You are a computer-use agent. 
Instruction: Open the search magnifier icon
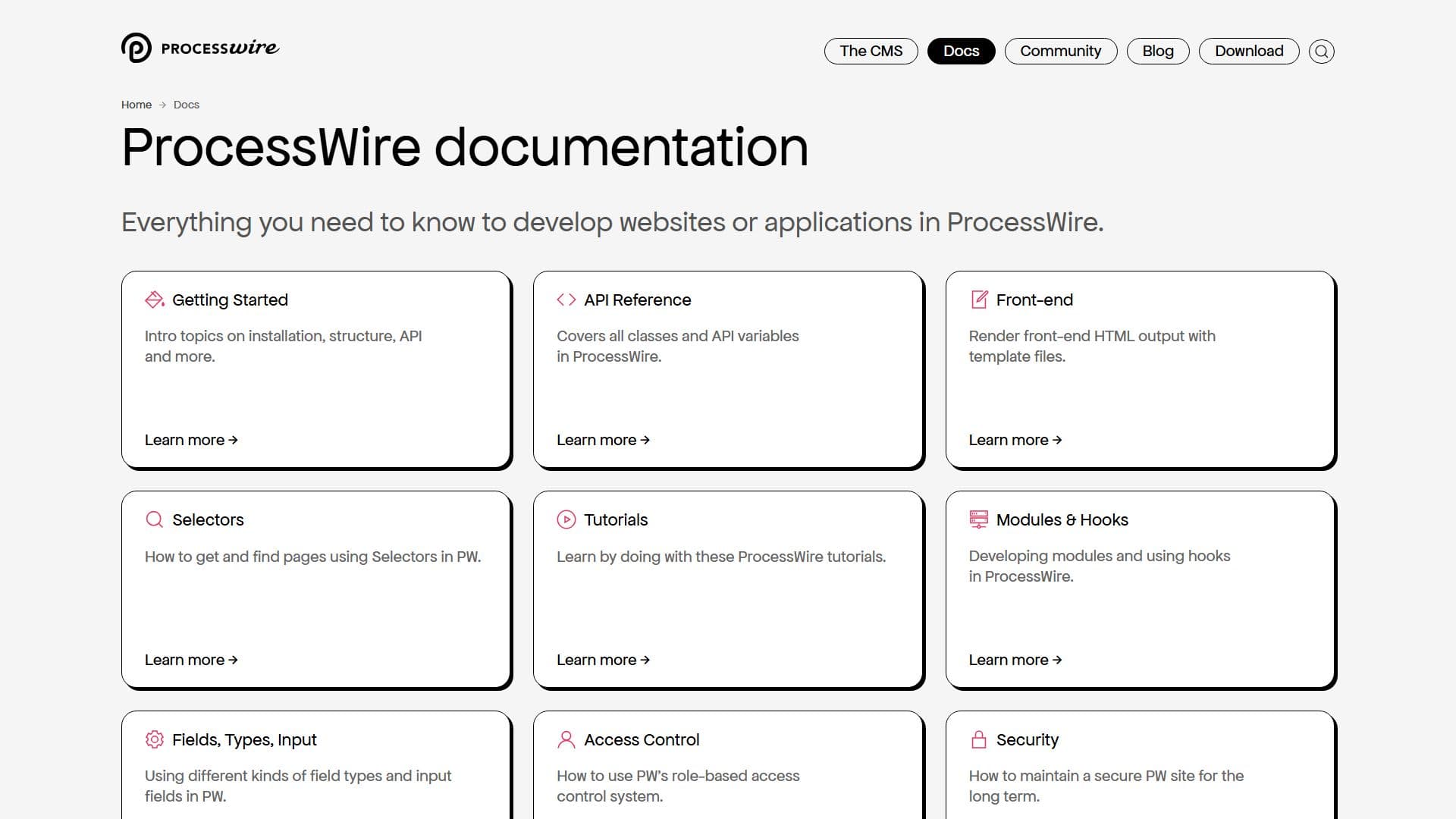(1322, 52)
